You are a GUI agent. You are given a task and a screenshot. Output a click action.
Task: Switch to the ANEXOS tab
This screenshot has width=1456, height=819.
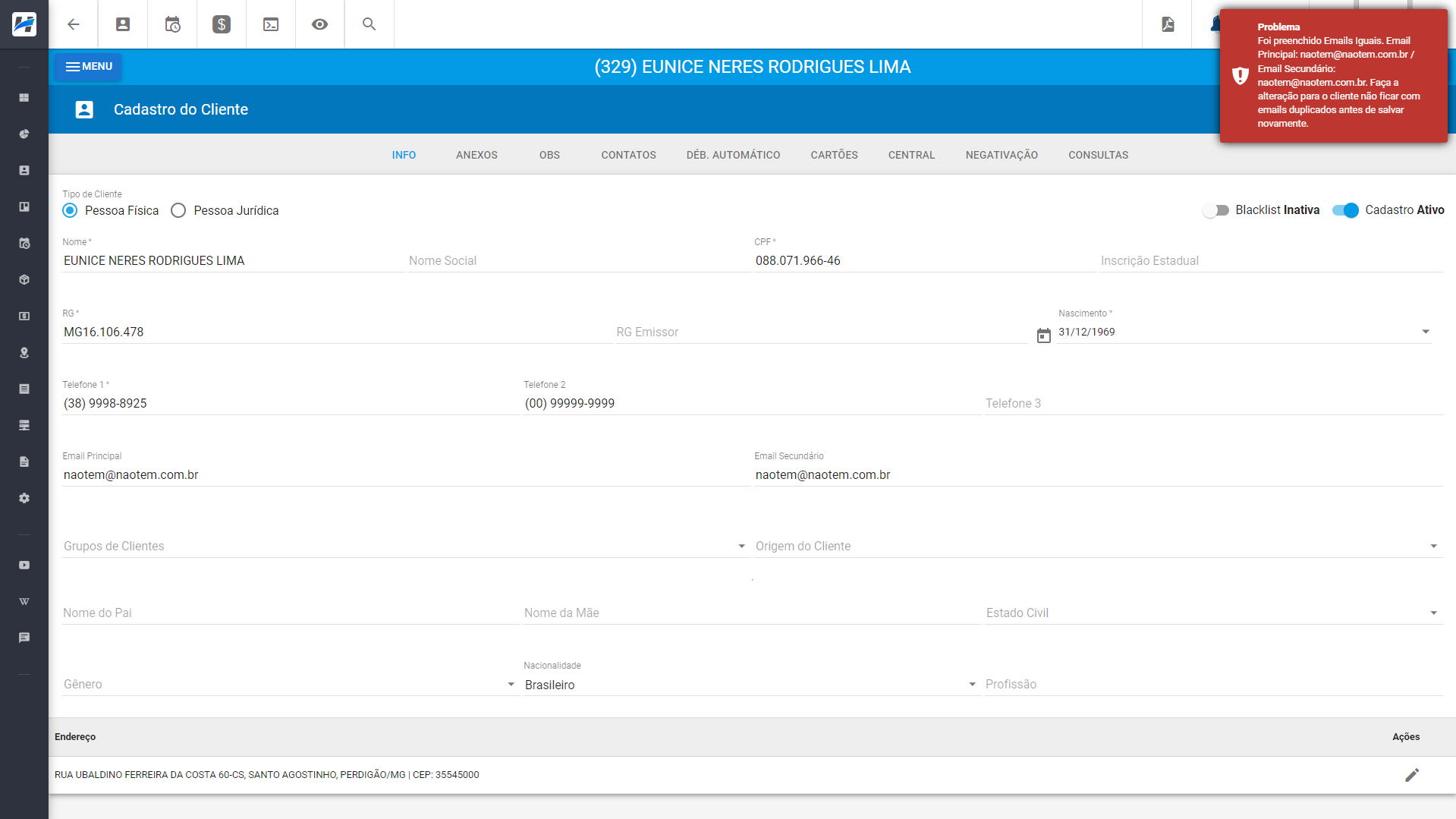click(x=476, y=155)
